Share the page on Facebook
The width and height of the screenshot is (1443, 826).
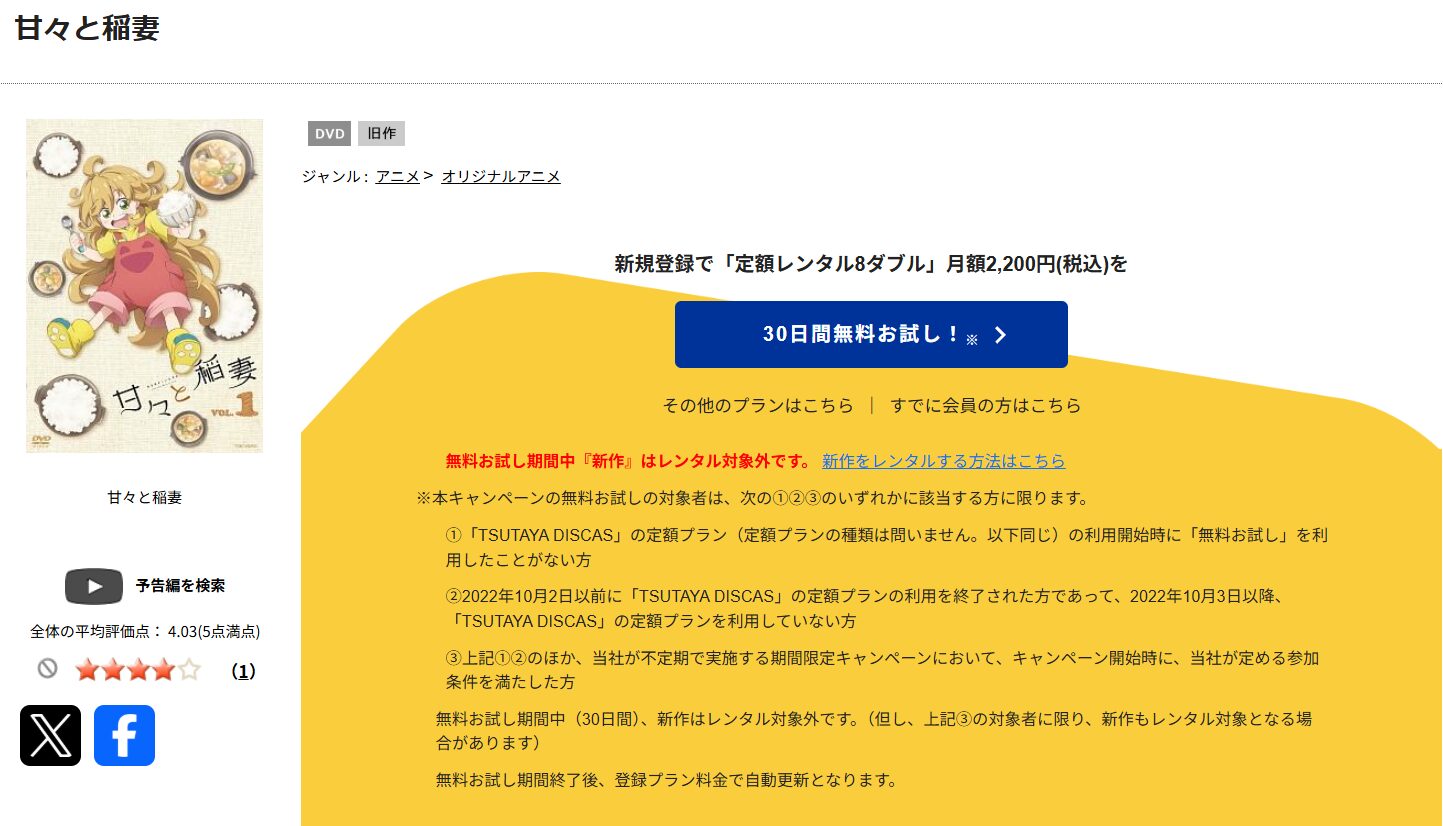124,736
